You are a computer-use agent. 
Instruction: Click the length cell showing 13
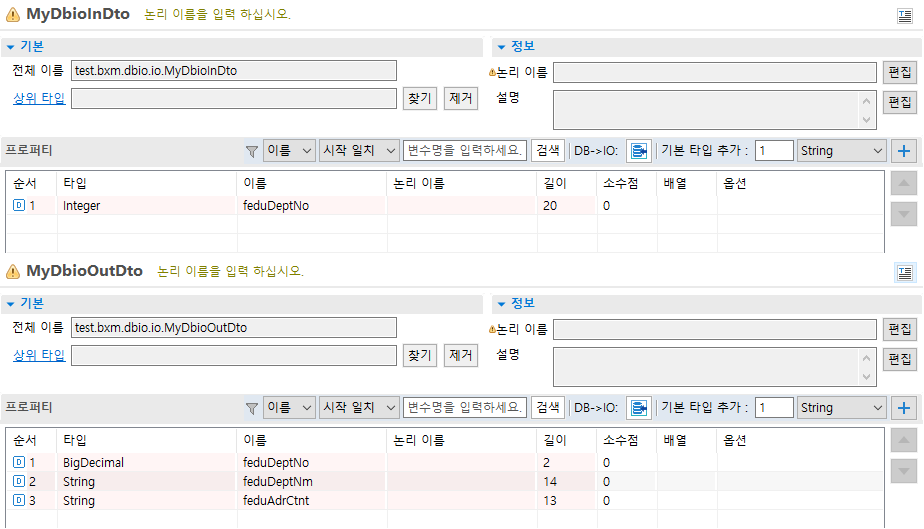pyautogui.click(x=567, y=500)
